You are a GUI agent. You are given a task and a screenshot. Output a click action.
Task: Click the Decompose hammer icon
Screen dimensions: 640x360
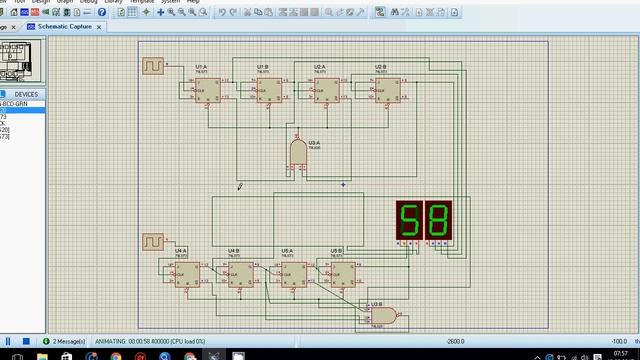click(361, 12)
